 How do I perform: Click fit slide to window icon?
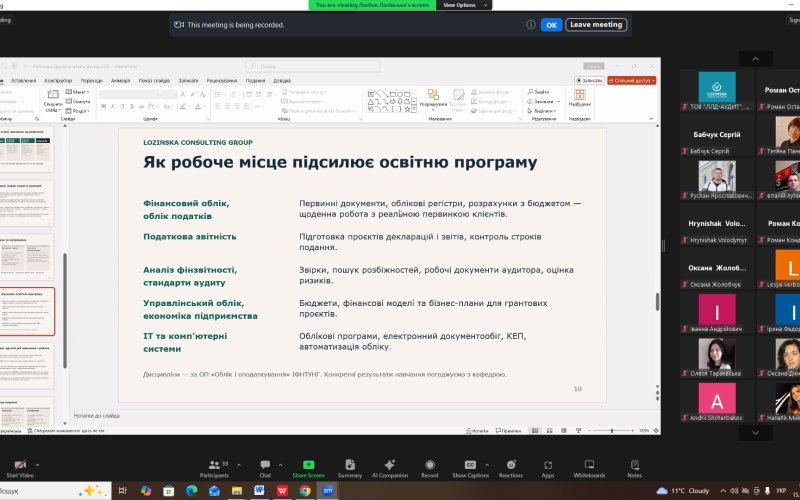(655, 431)
